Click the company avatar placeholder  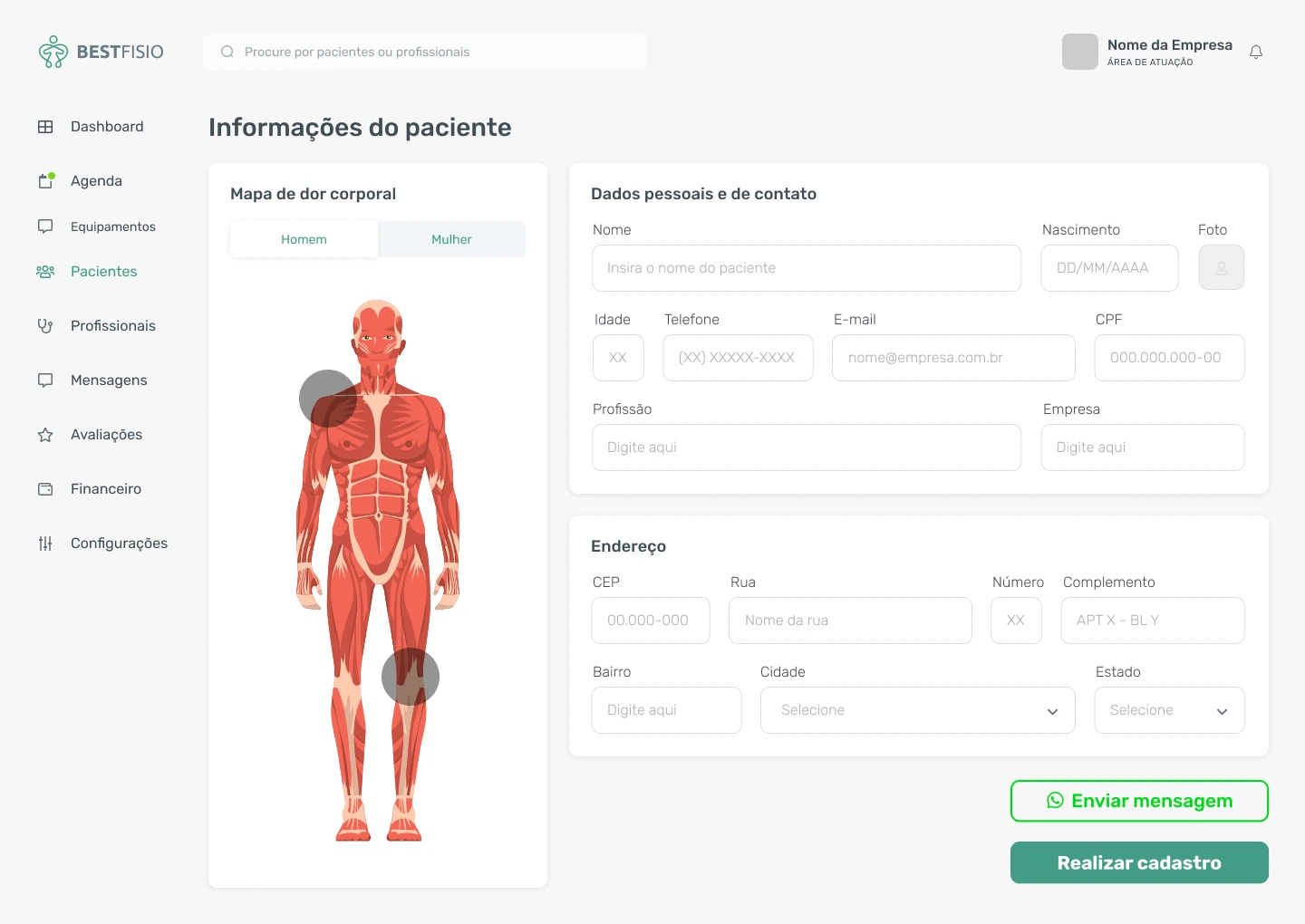pyautogui.click(x=1080, y=52)
